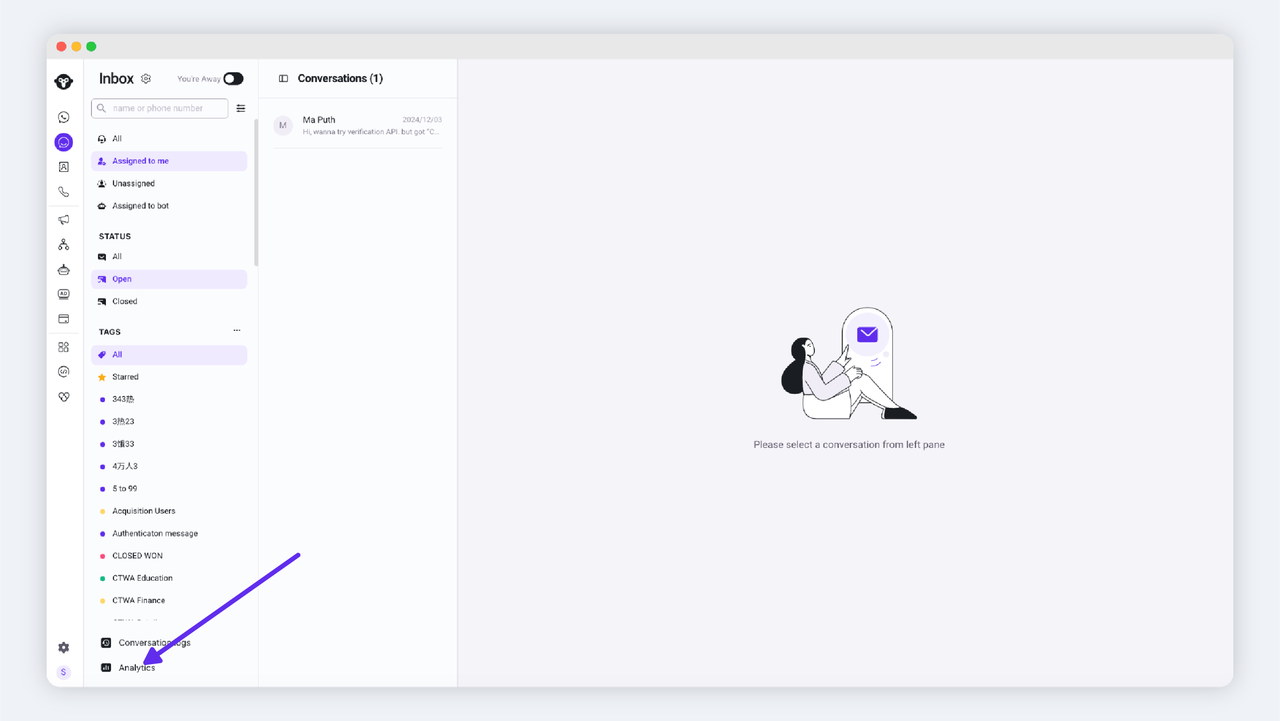Select the Closed status filter
The height and width of the screenshot is (721, 1280).
coord(124,301)
